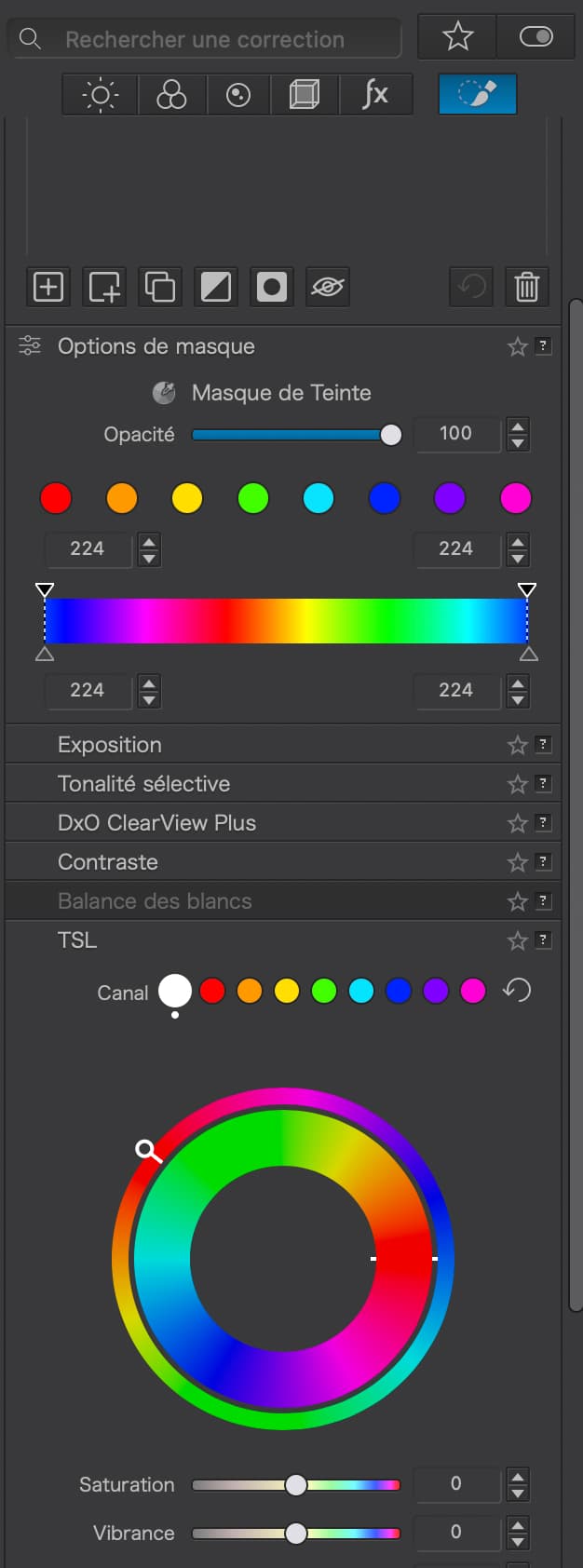This screenshot has height=1568, width=583.
Task: Click the invert mask icon
Action: [216, 287]
